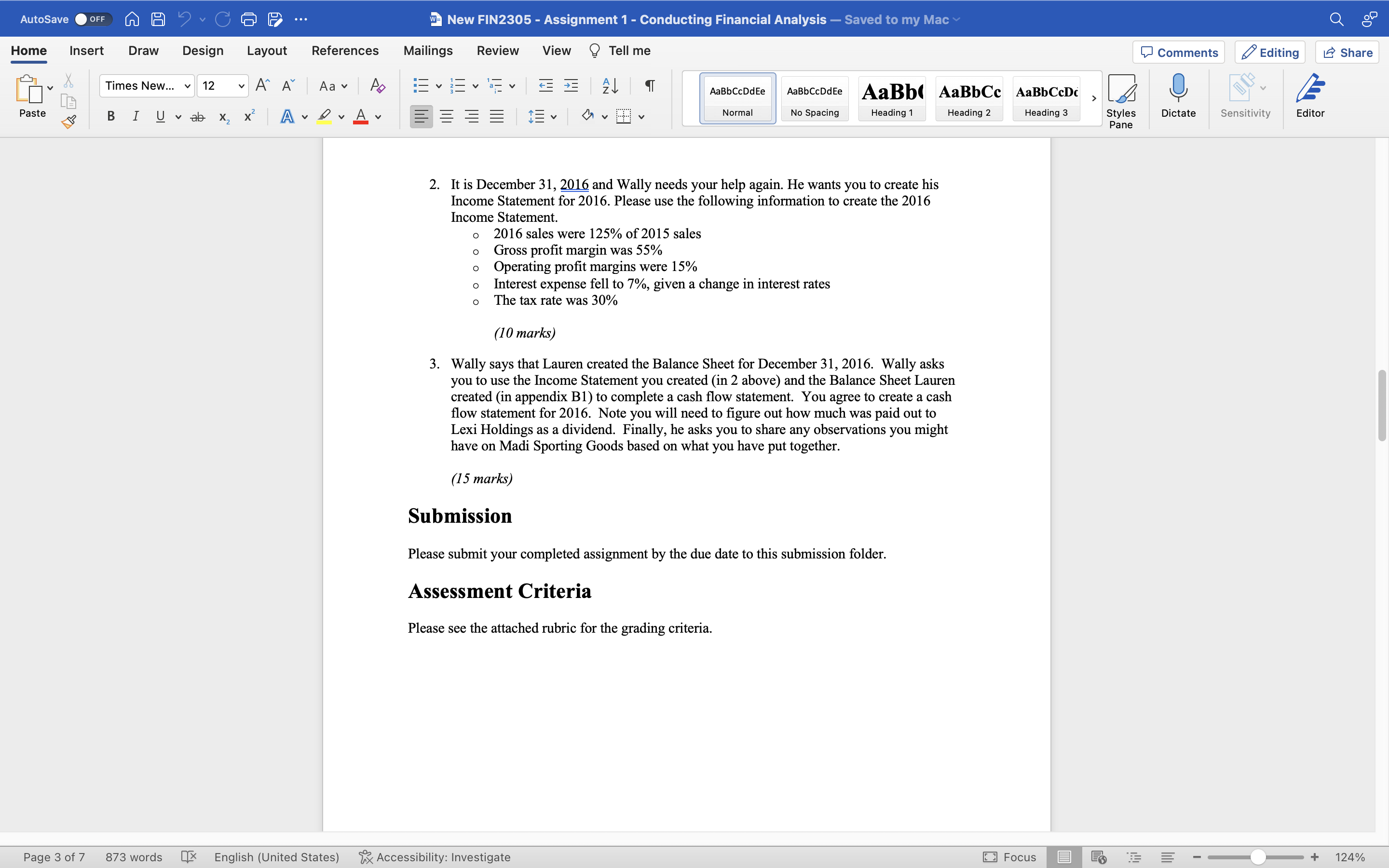Toggle the AutoSave switch

pos(93,19)
